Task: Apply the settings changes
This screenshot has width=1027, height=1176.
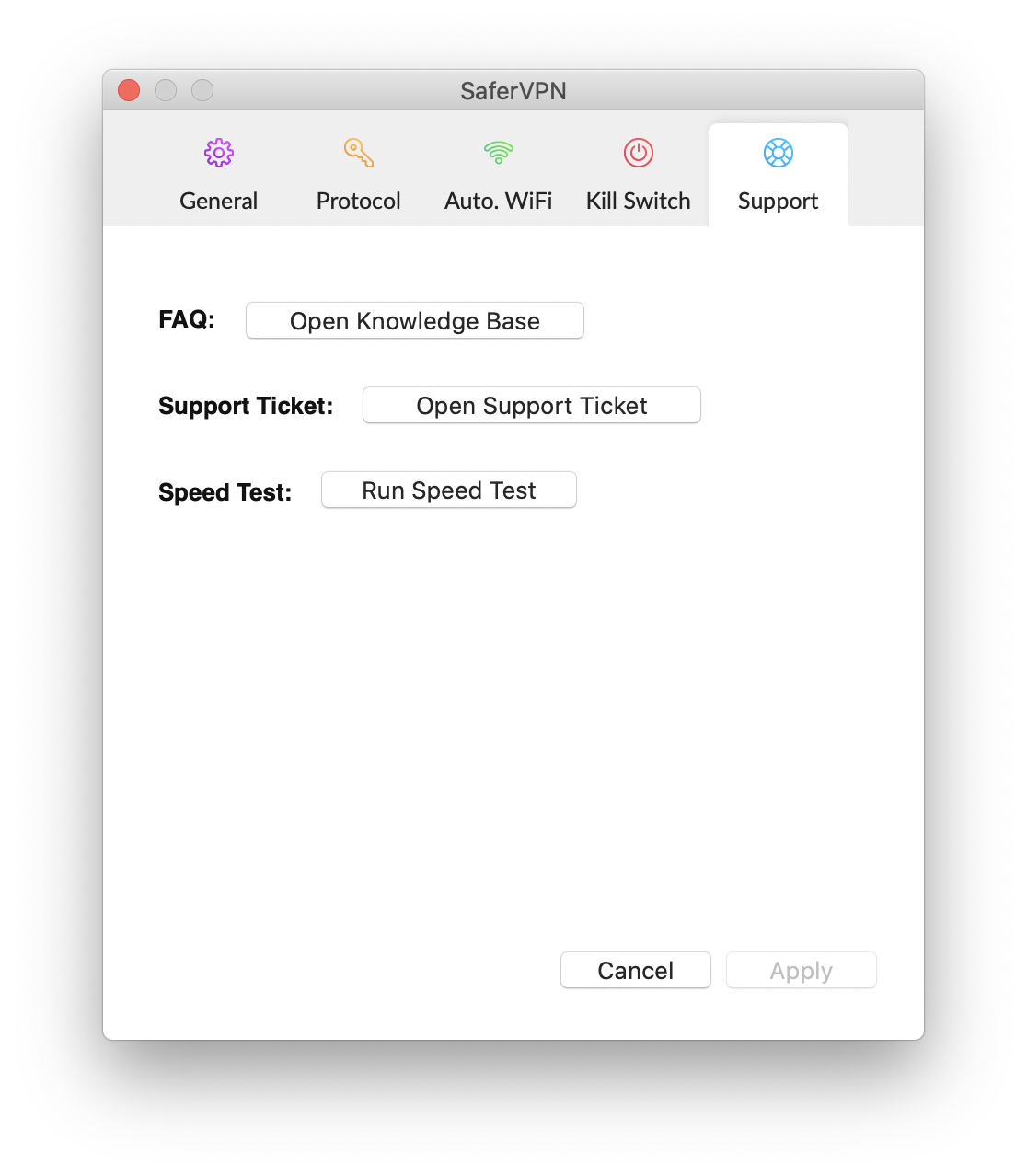Action: (x=802, y=970)
